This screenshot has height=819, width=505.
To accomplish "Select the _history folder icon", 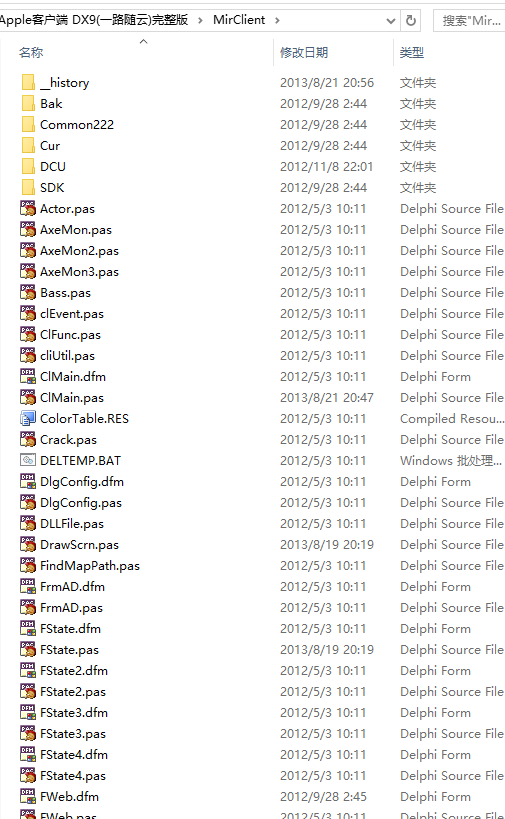I will [28, 83].
